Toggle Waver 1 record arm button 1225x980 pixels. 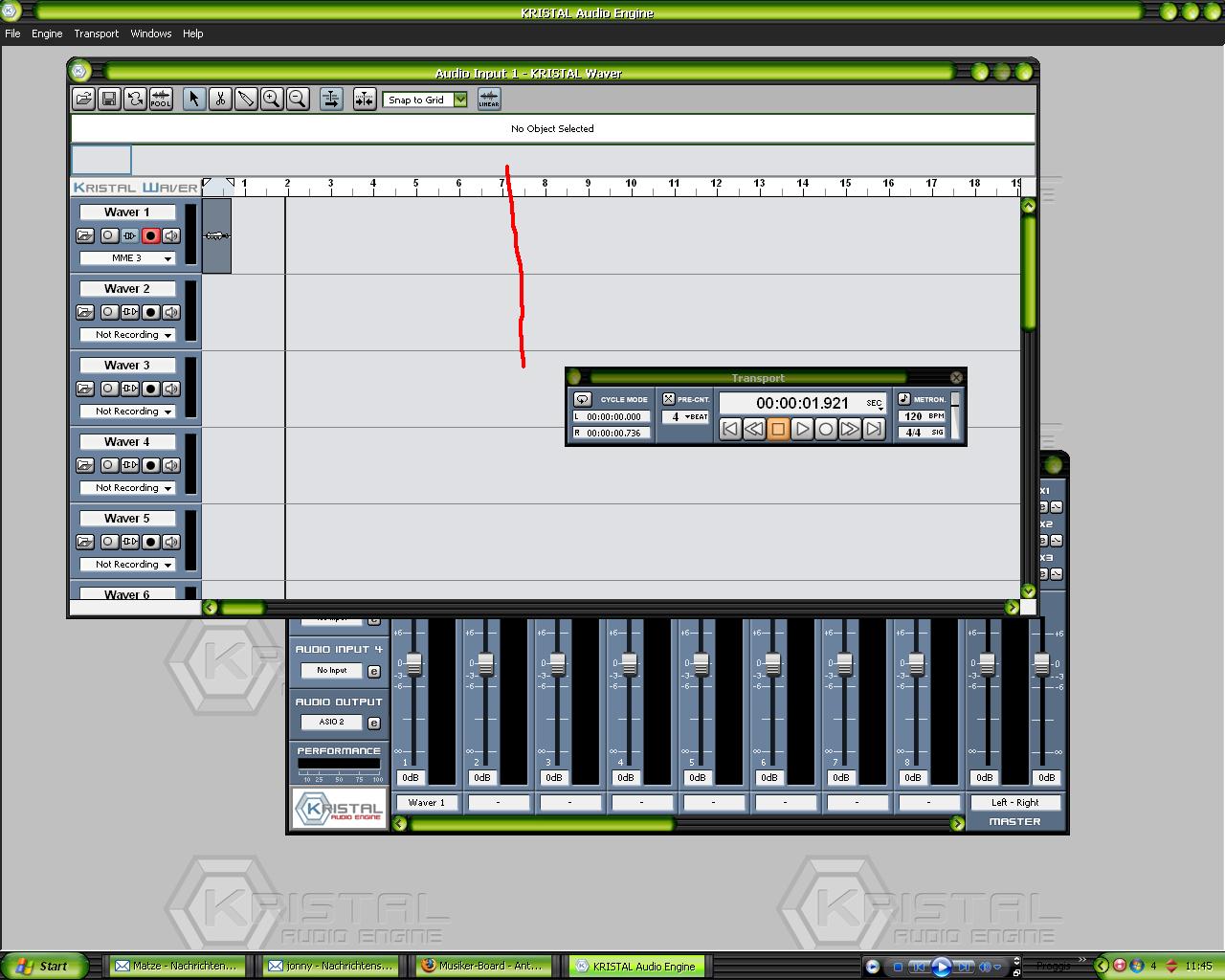coord(150,235)
